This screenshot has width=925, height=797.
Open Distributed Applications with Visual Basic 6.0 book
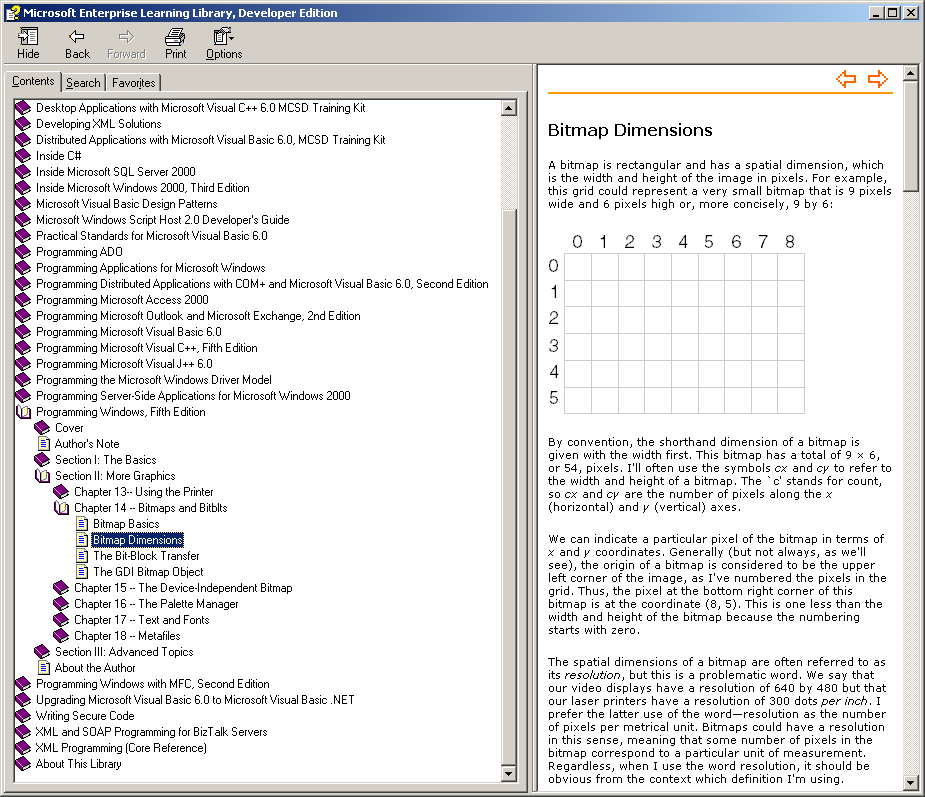click(211, 140)
